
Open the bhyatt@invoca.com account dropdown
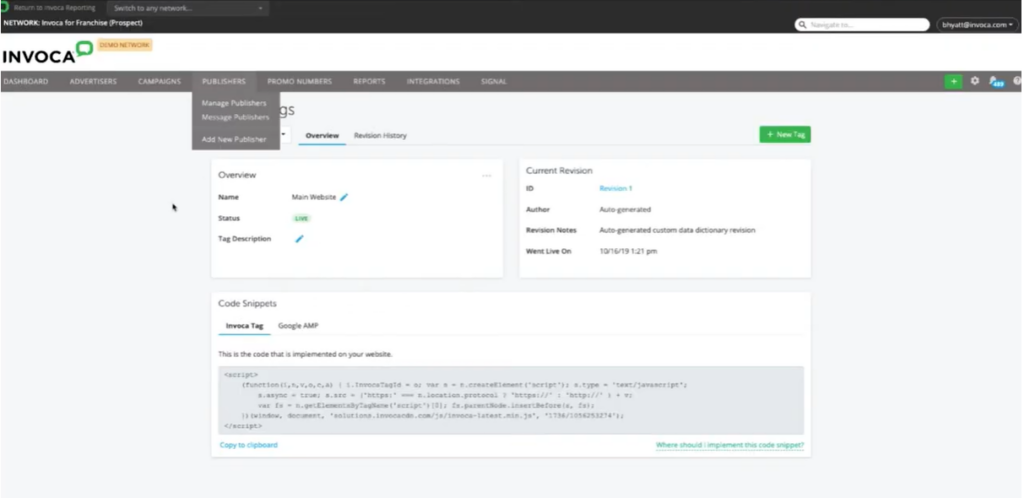click(x=977, y=25)
